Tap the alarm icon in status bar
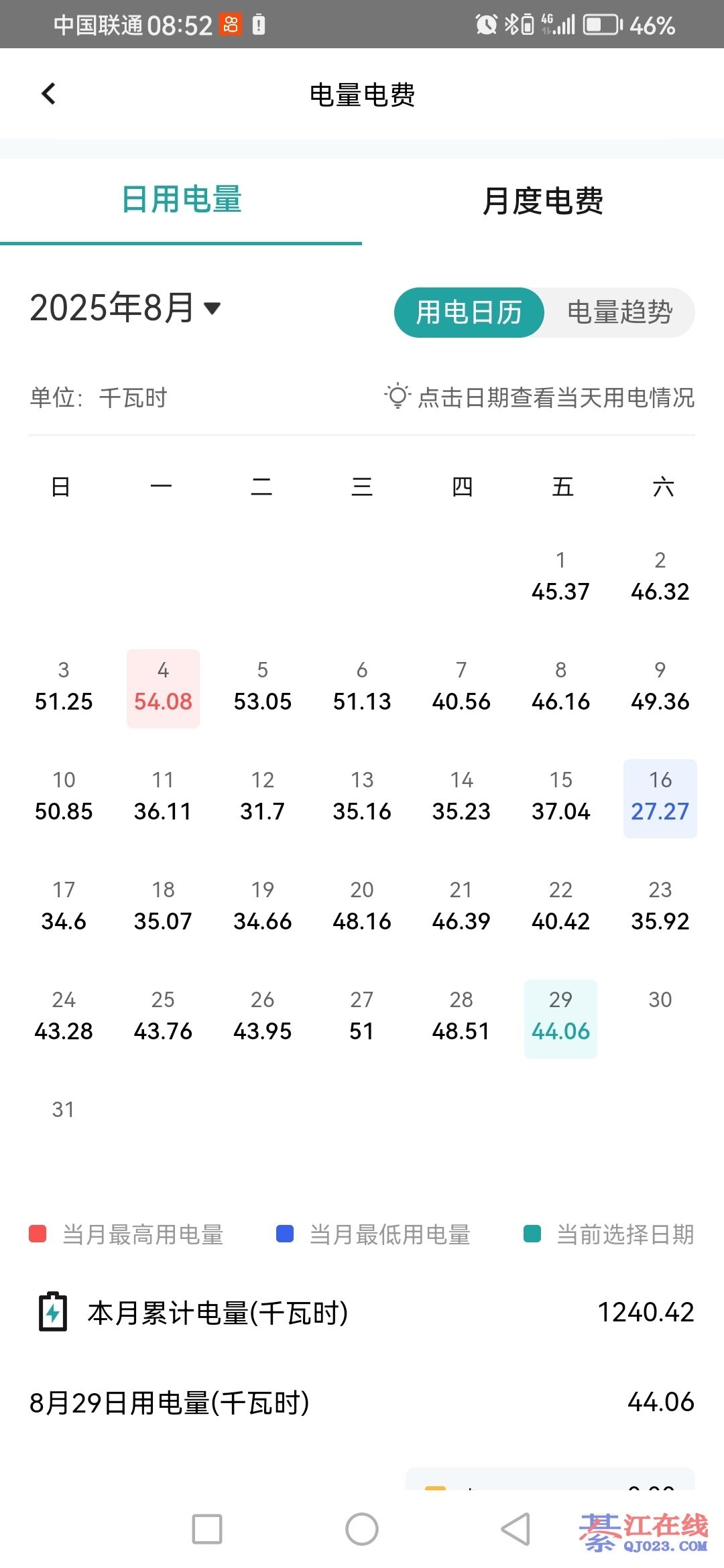Image resolution: width=724 pixels, height=1568 pixels. [486, 25]
